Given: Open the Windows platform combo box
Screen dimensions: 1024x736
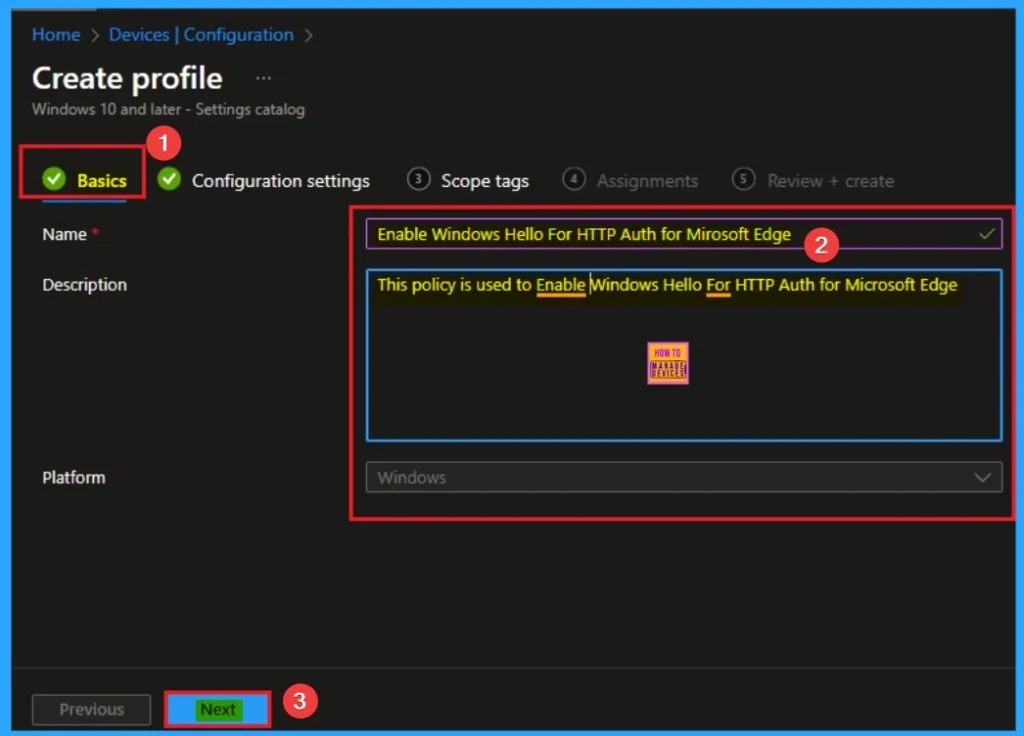Looking at the screenshot, I should [670, 478].
